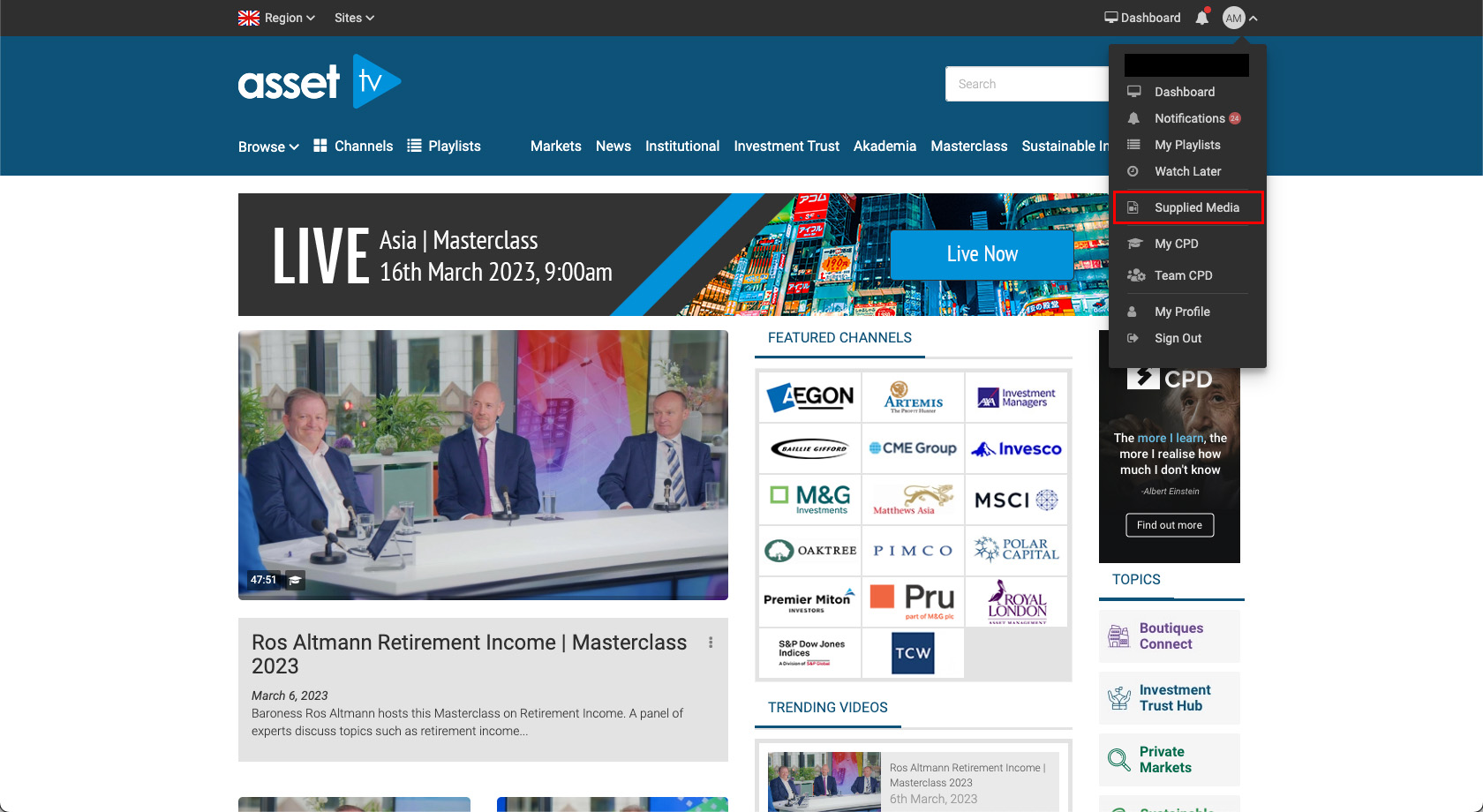Click the trending video title text
This screenshot has width=1483, height=812.
pyautogui.click(x=967, y=775)
